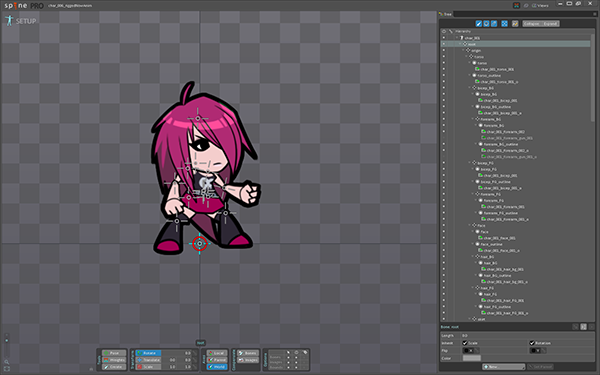Screen dimensions: 600x375
Task: Click the middle icon in properties header
Action: tap(584, 327)
